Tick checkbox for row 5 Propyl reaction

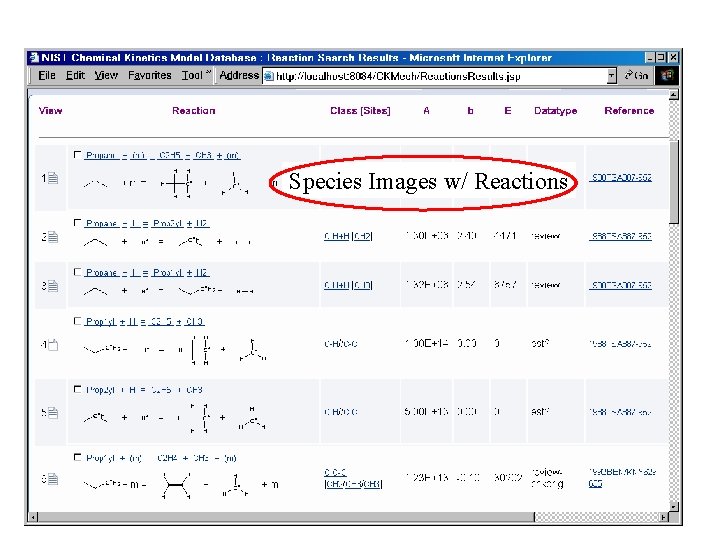point(77,389)
